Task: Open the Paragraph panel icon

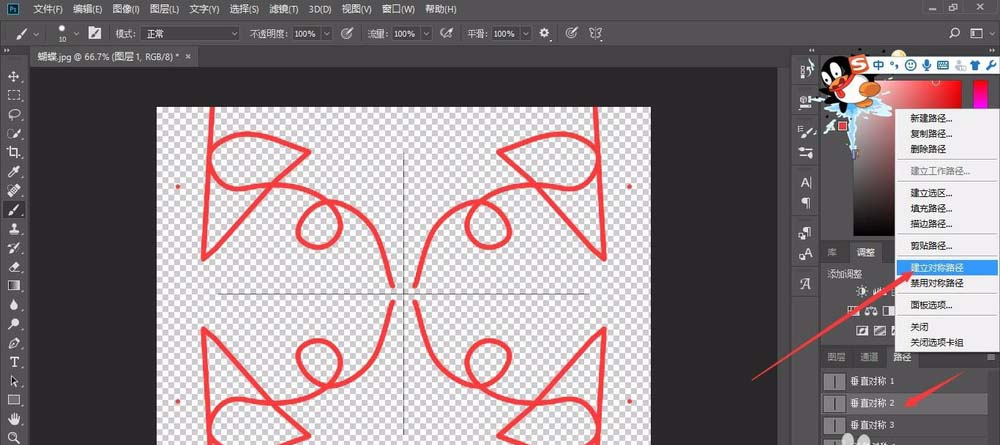Action: (x=805, y=203)
